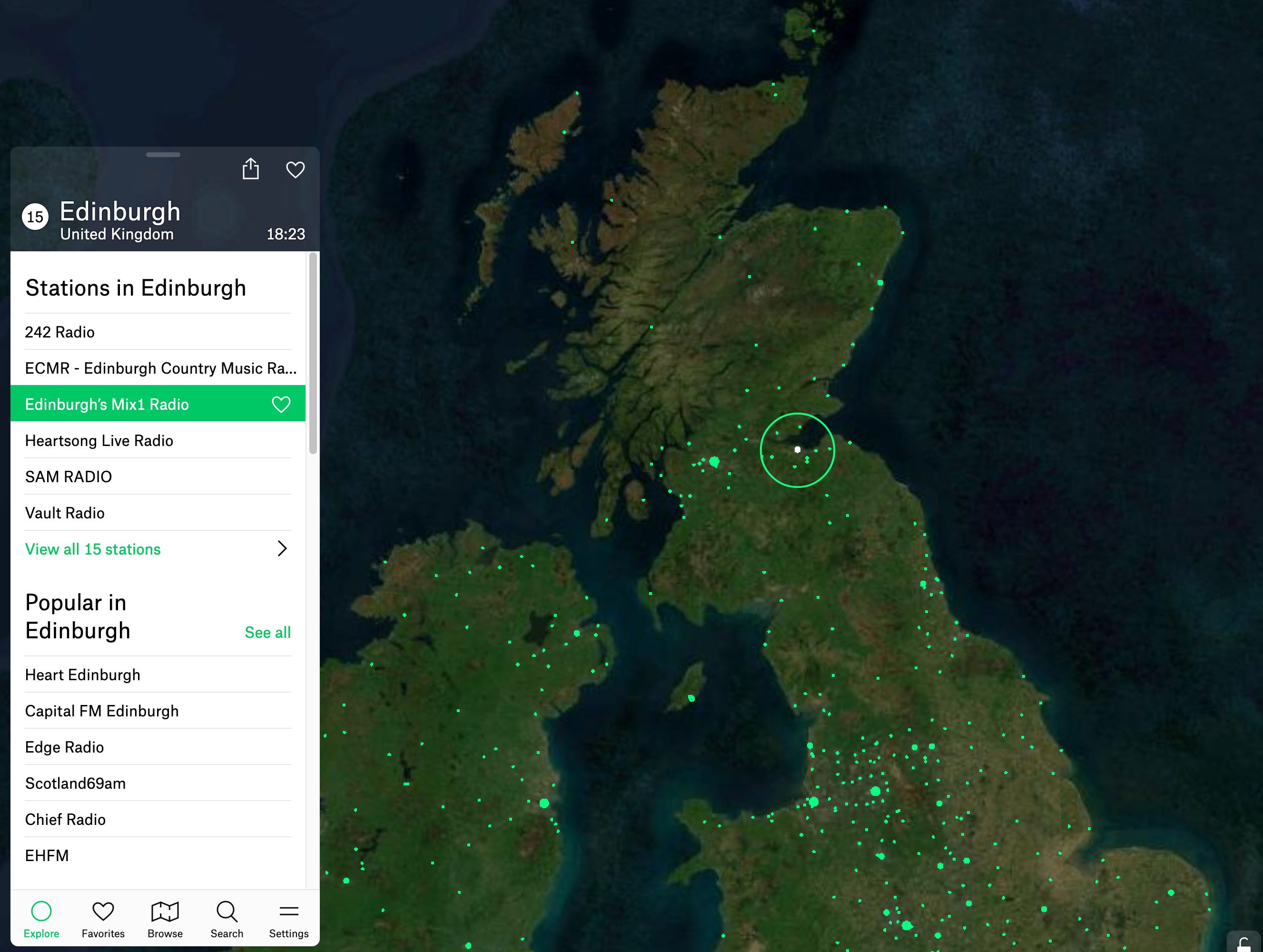Favorite Edinburgh with the header heart icon
This screenshot has width=1263, height=952.
[295, 169]
